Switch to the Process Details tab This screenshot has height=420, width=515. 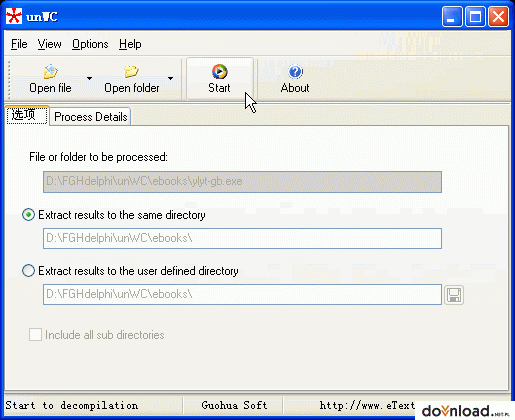point(90,117)
